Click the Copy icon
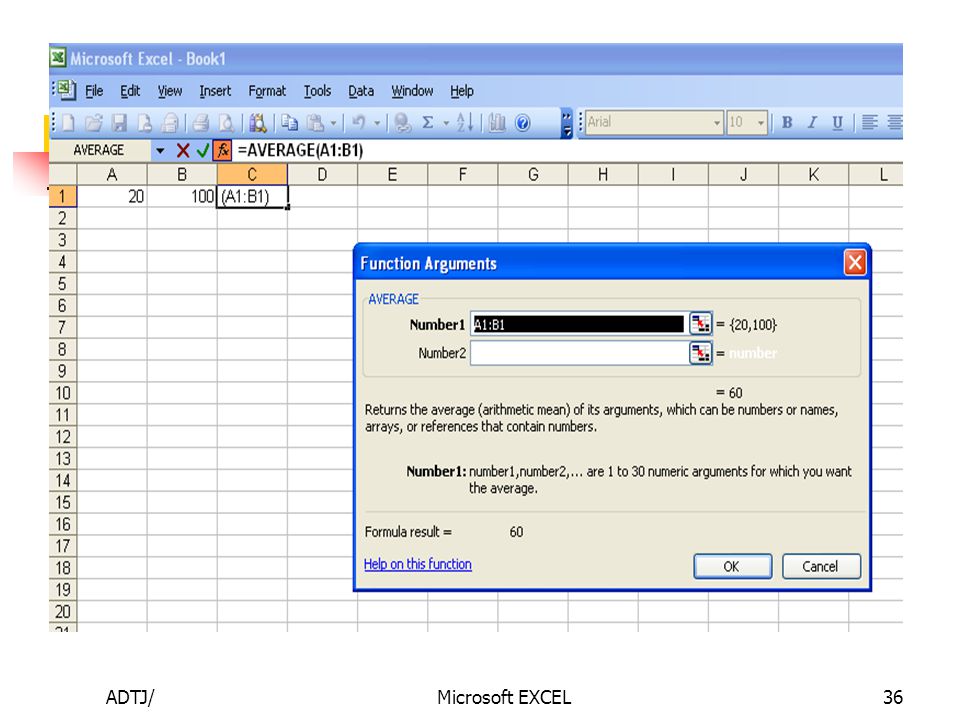 pyautogui.click(x=289, y=123)
